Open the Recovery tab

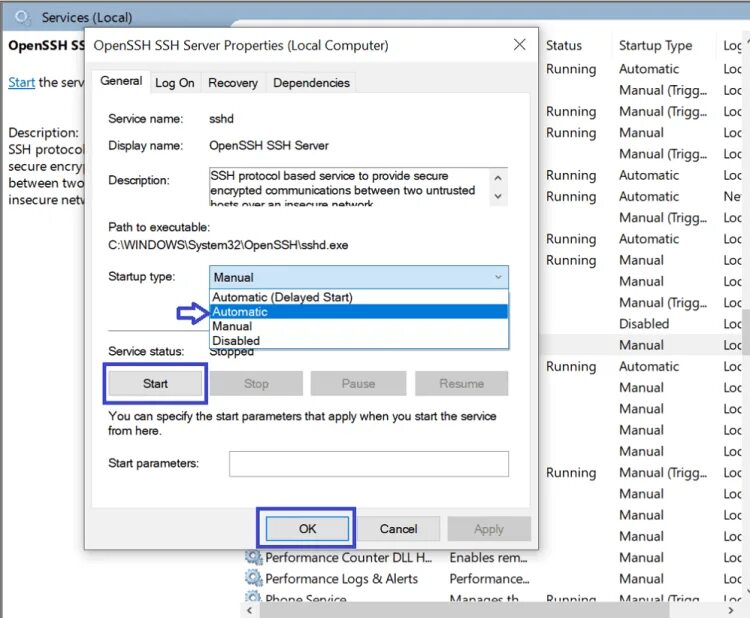(x=233, y=83)
